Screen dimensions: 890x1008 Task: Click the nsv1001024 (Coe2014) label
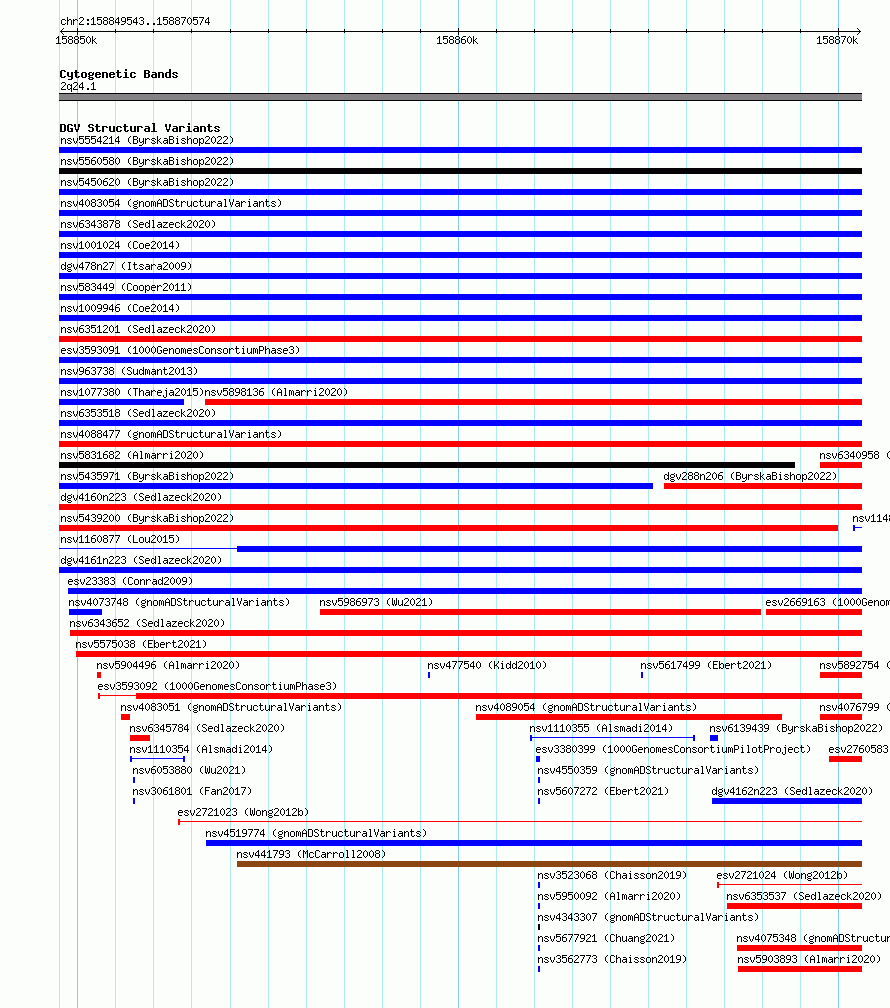(120, 245)
